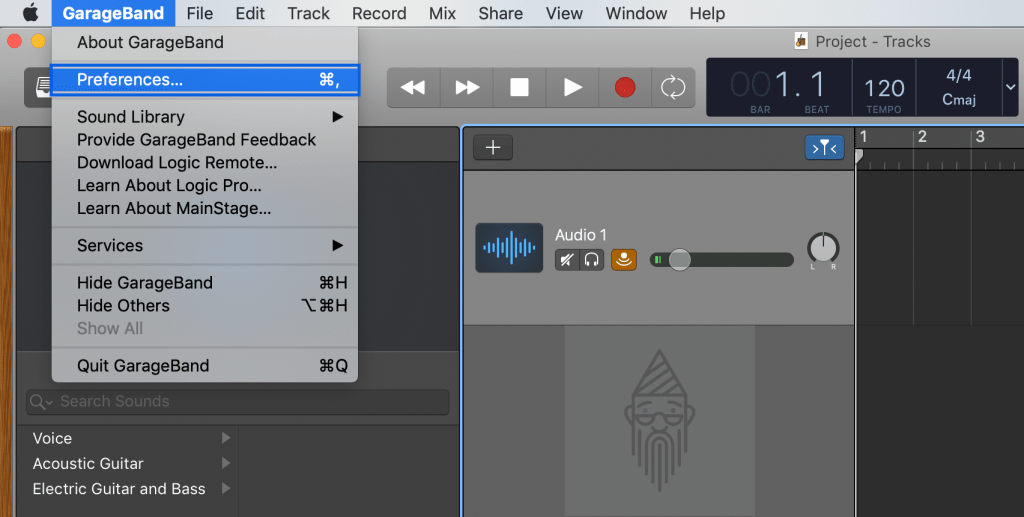This screenshot has height=517, width=1024.
Task: Click the Audio 1 volume slider knob
Action: [x=679, y=260]
